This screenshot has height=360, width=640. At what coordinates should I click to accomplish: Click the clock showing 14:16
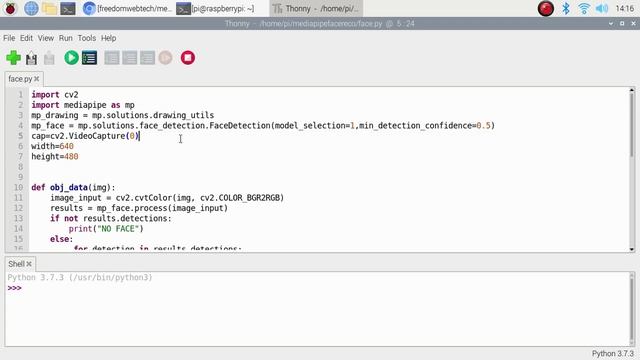(x=624, y=8)
